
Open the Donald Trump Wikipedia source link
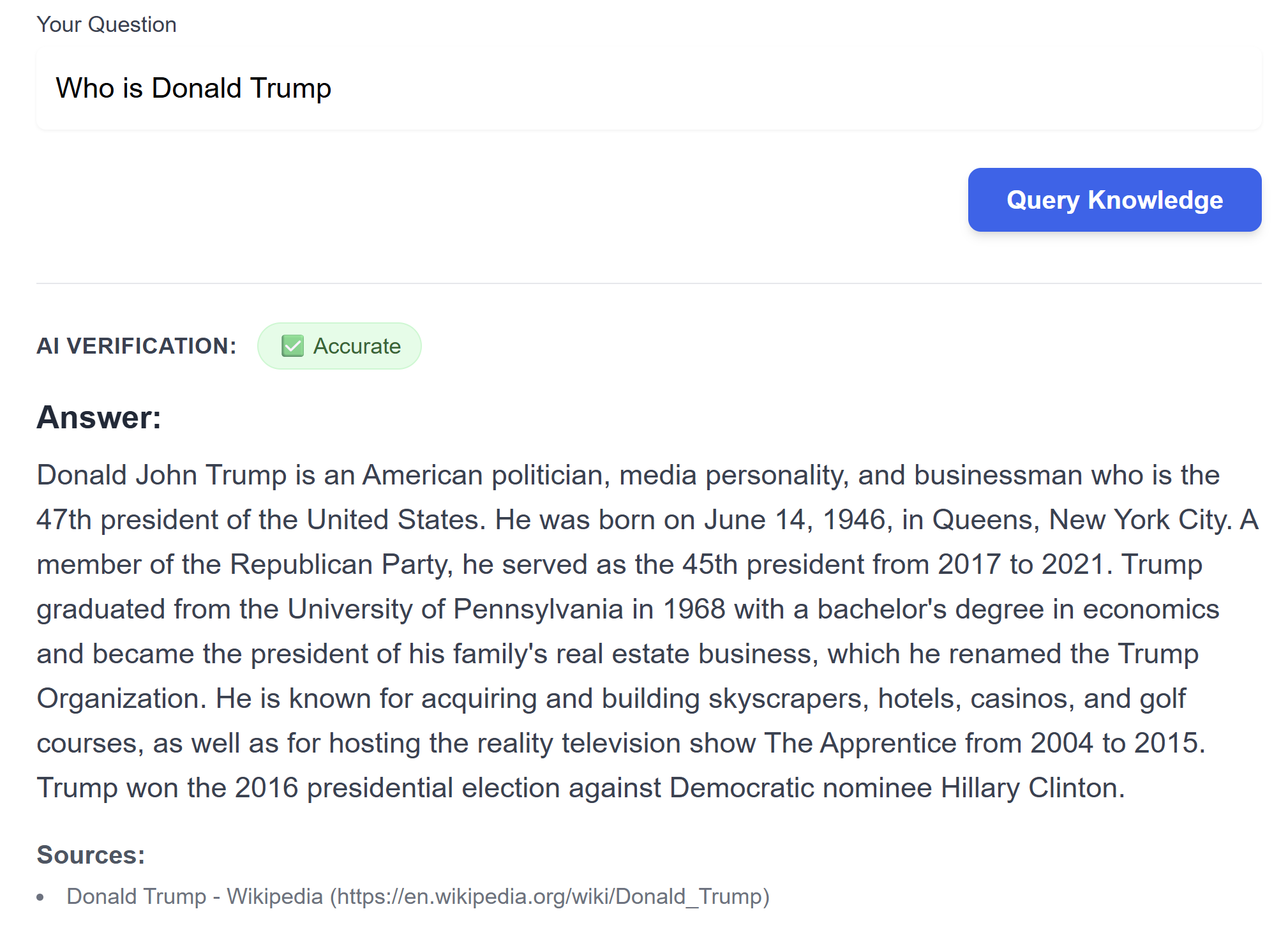194,896
